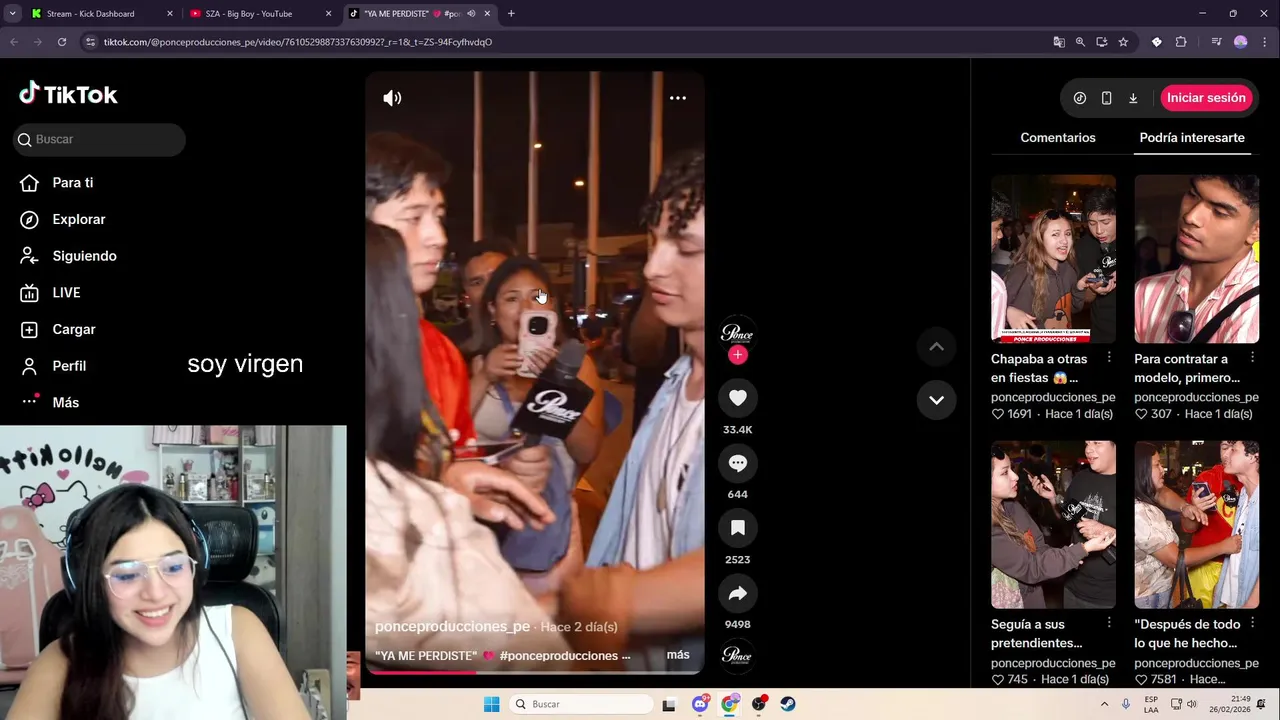
Task: Open 'Para contratar a modelo' thumbnail
Action: click(1196, 259)
